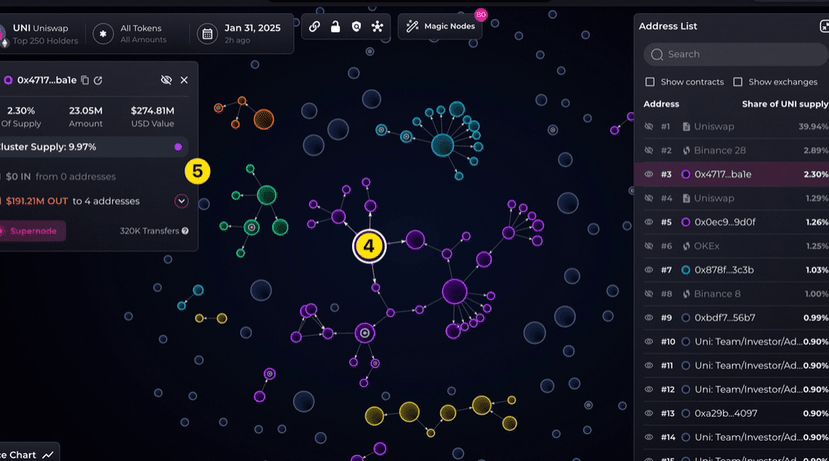The image size is (829, 461).
Task: Click exchange icon in row #2 Binance 28
Action: coord(686,151)
